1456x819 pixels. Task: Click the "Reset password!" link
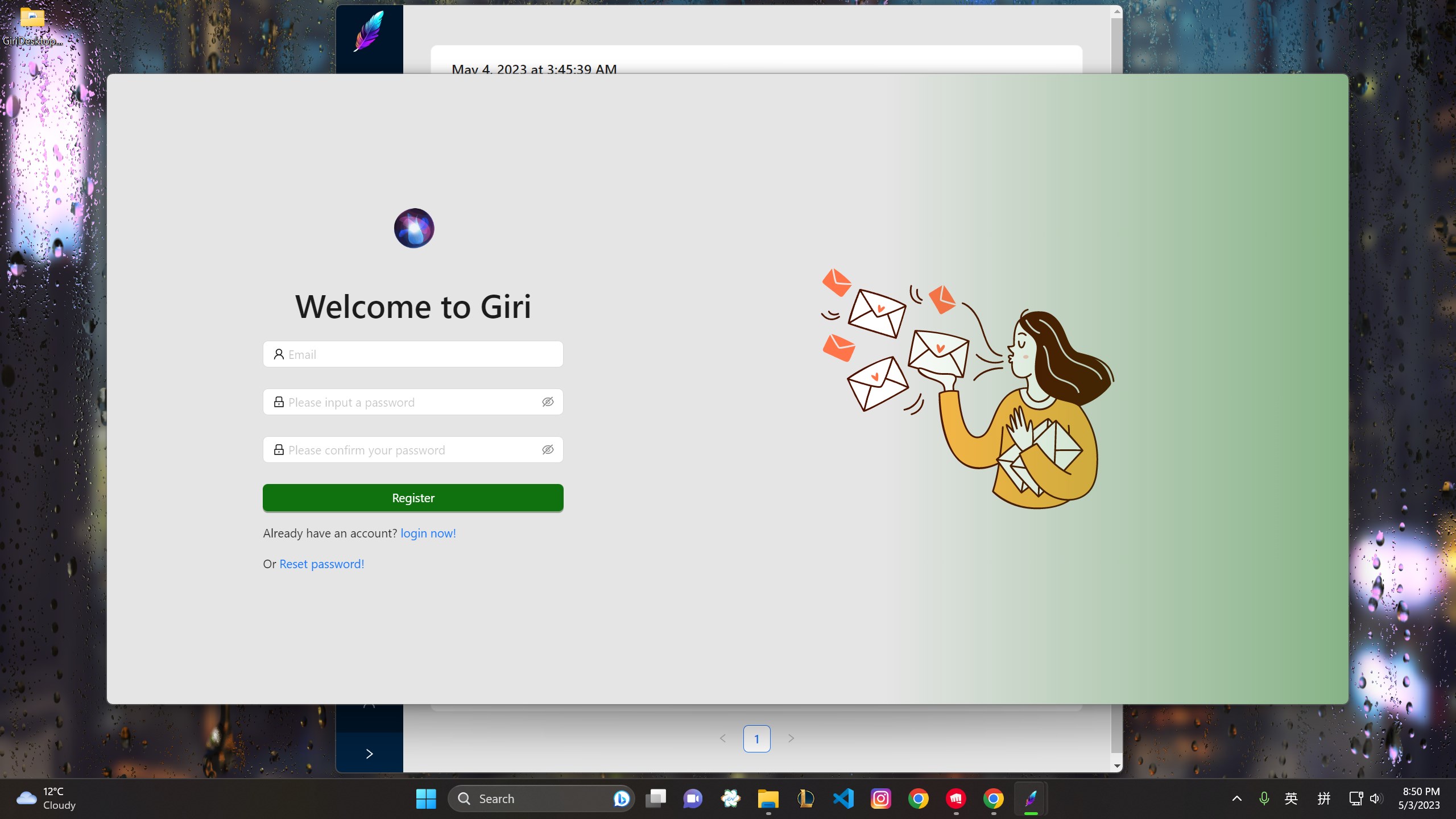(x=321, y=564)
